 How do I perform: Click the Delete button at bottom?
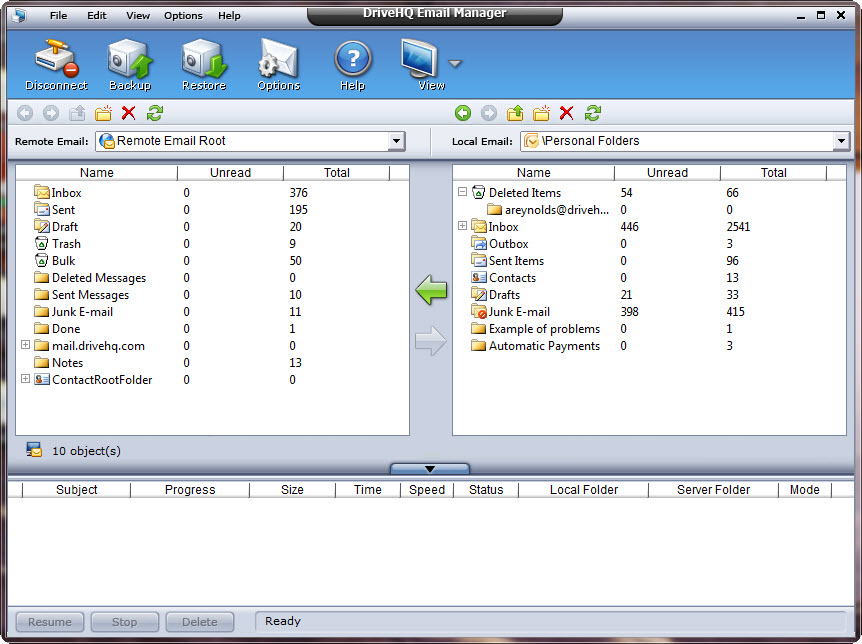click(x=200, y=622)
